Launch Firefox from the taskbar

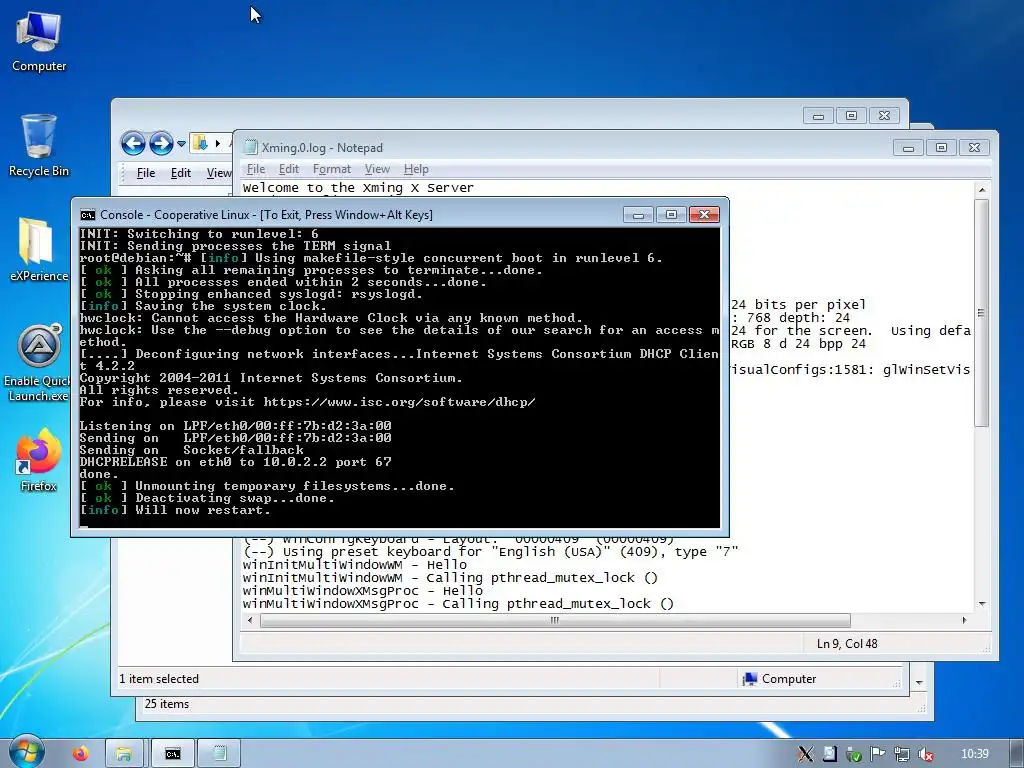[81, 754]
